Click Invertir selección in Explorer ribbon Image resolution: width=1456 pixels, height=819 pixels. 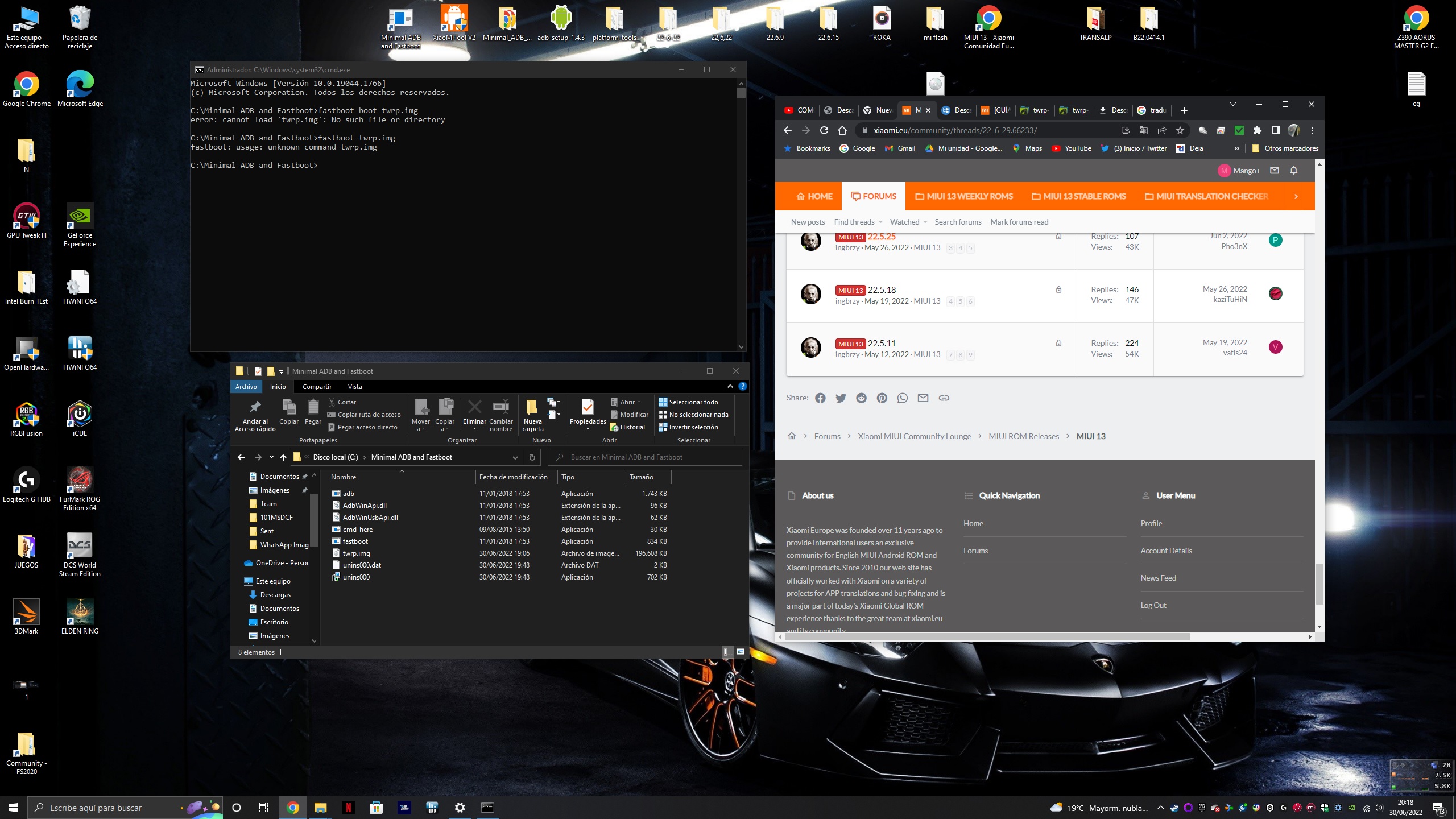tap(688, 427)
